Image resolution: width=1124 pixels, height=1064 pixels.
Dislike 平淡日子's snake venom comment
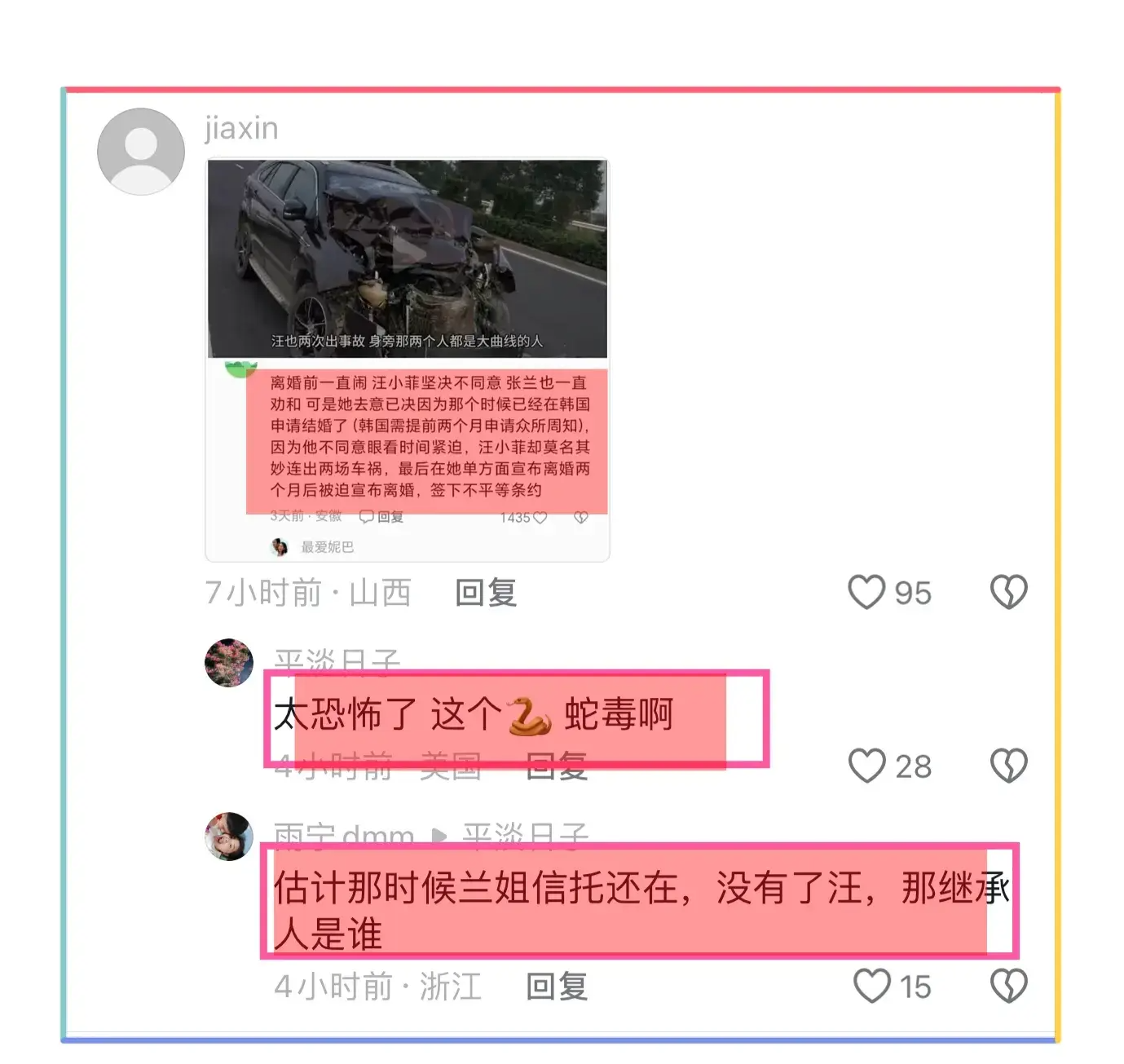[1008, 766]
